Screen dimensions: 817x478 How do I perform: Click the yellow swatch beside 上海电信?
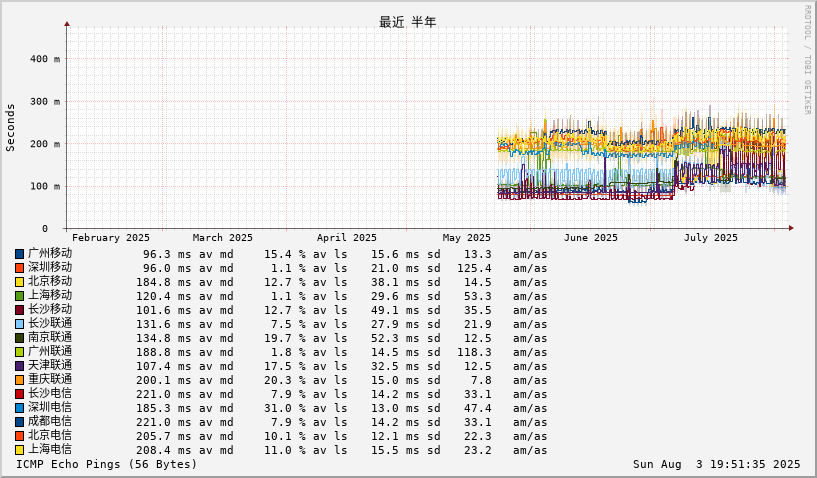tap(19, 450)
